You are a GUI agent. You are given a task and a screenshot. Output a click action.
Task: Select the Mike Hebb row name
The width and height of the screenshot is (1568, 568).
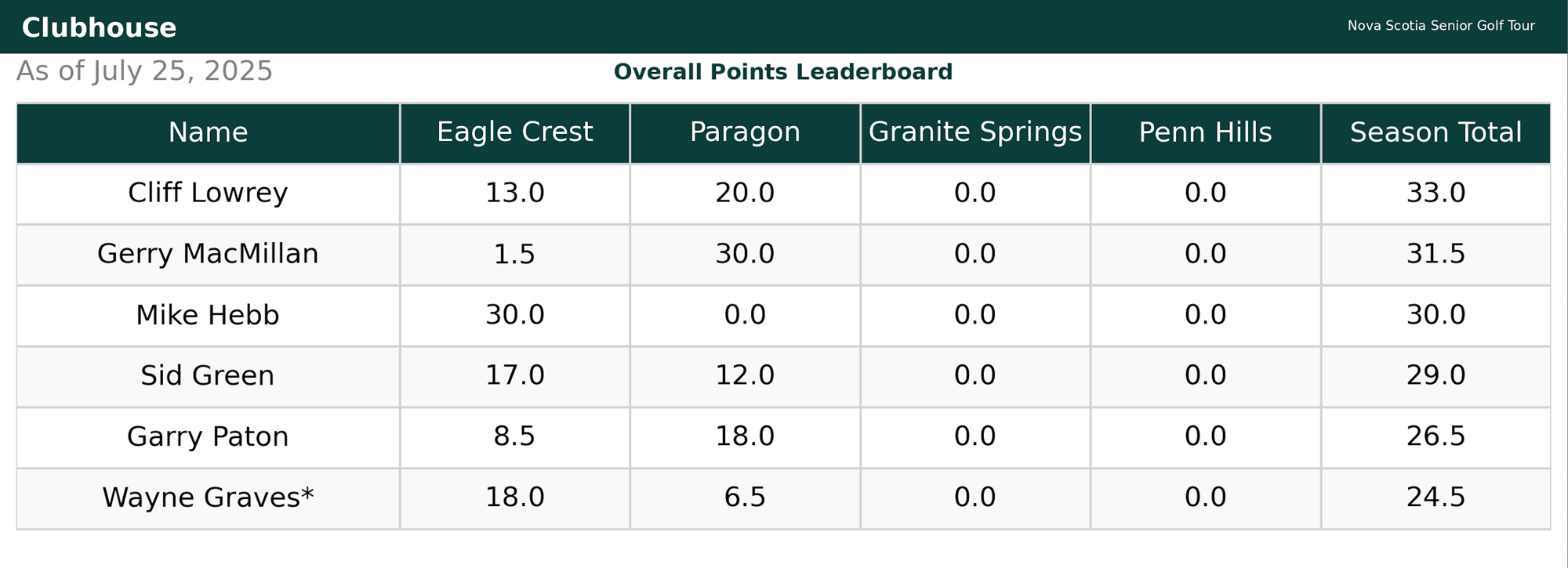point(208,316)
